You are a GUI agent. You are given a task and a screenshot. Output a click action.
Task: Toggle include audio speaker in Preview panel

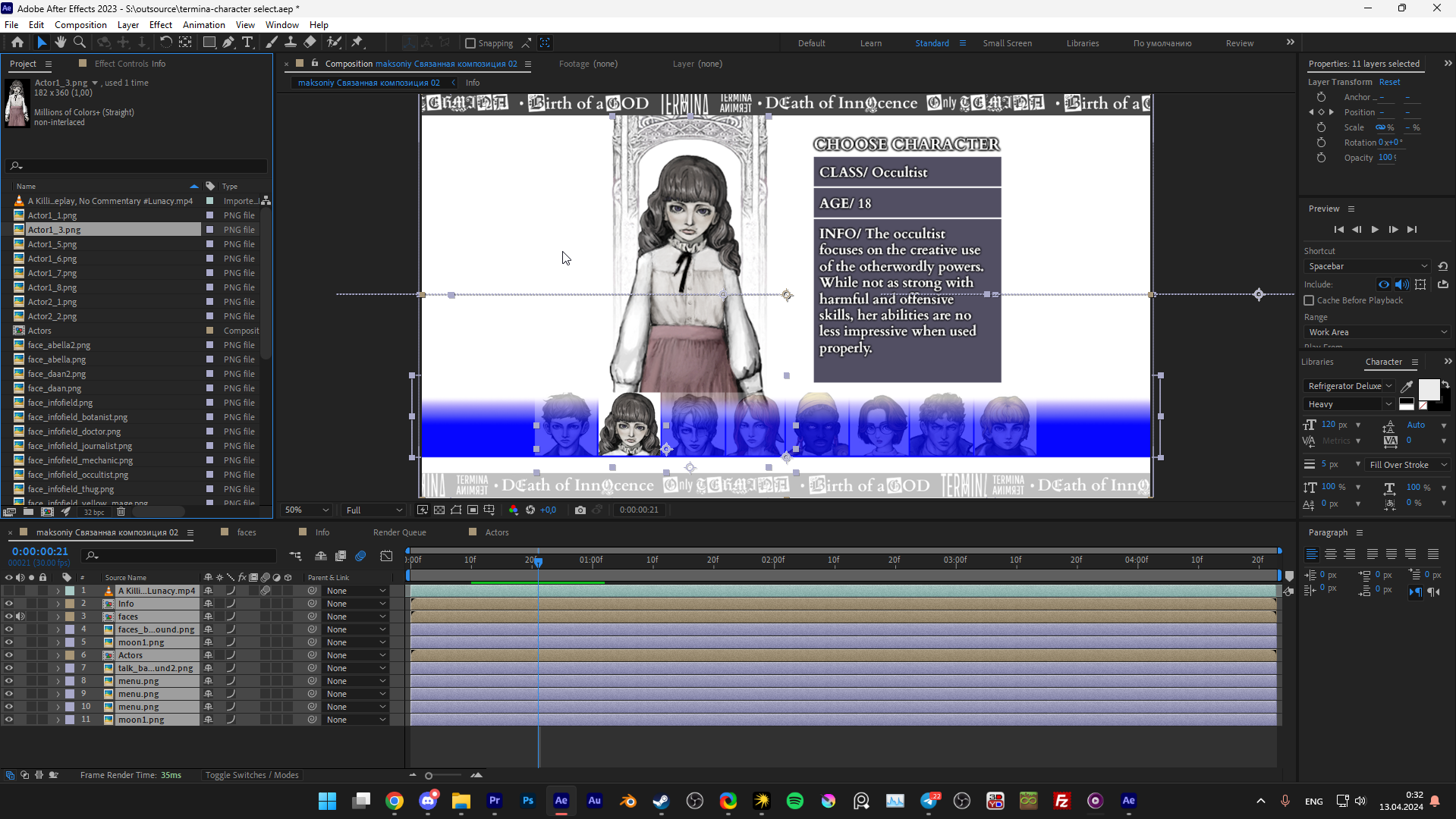pyautogui.click(x=1401, y=284)
